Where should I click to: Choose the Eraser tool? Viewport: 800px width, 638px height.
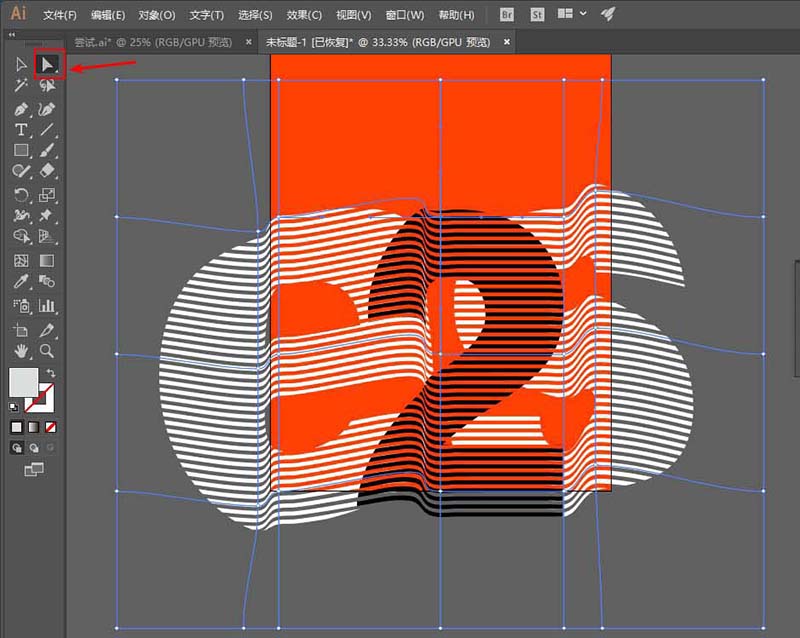pos(46,170)
